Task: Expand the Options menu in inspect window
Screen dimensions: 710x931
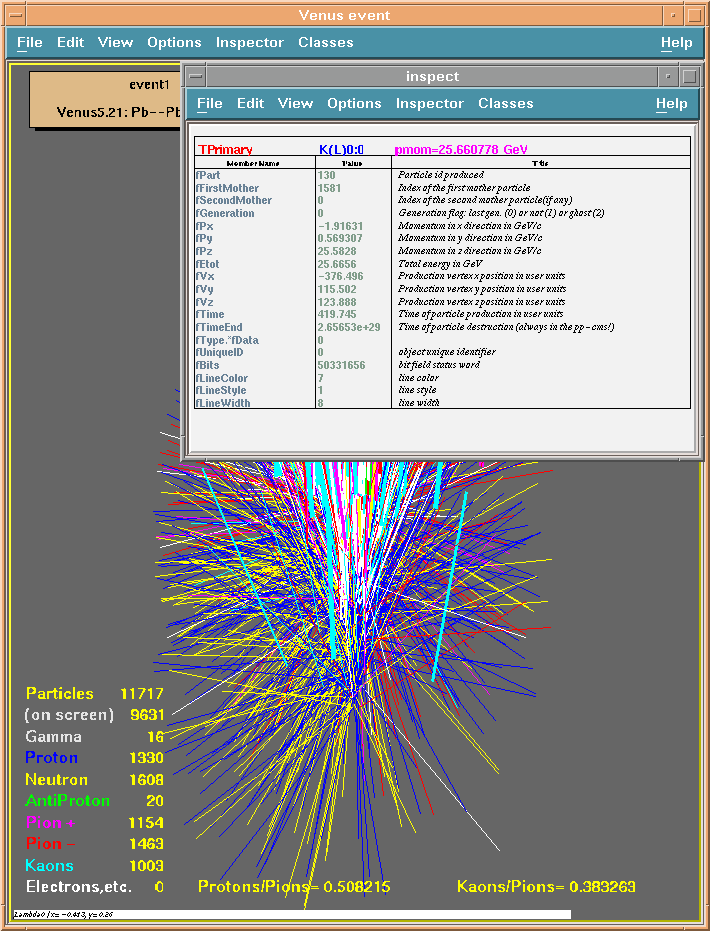Action: pos(354,104)
